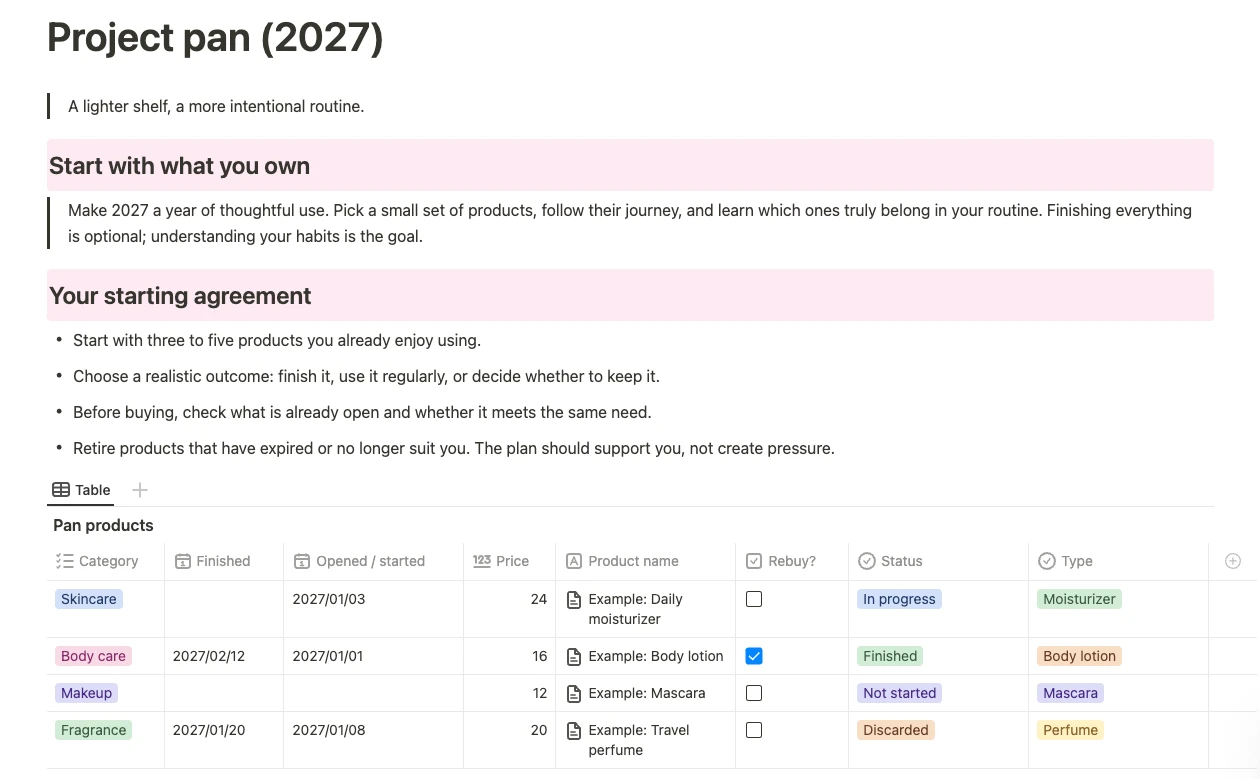
Task: Click the Price column number icon
Action: pyautogui.click(x=482, y=561)
